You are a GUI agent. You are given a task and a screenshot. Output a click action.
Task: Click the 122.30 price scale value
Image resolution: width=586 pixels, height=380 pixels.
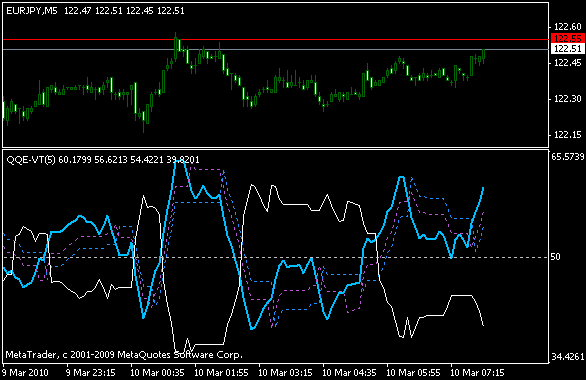[x=568, y=99]
